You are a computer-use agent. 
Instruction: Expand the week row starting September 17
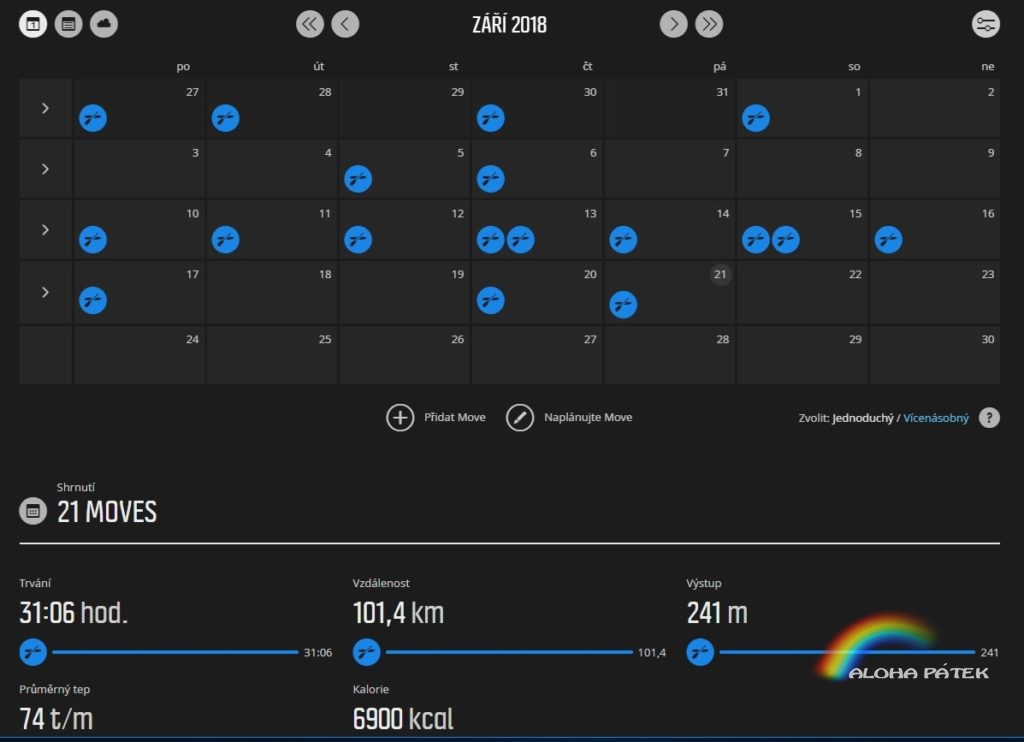pyautogui.click(x=45, y=292)
